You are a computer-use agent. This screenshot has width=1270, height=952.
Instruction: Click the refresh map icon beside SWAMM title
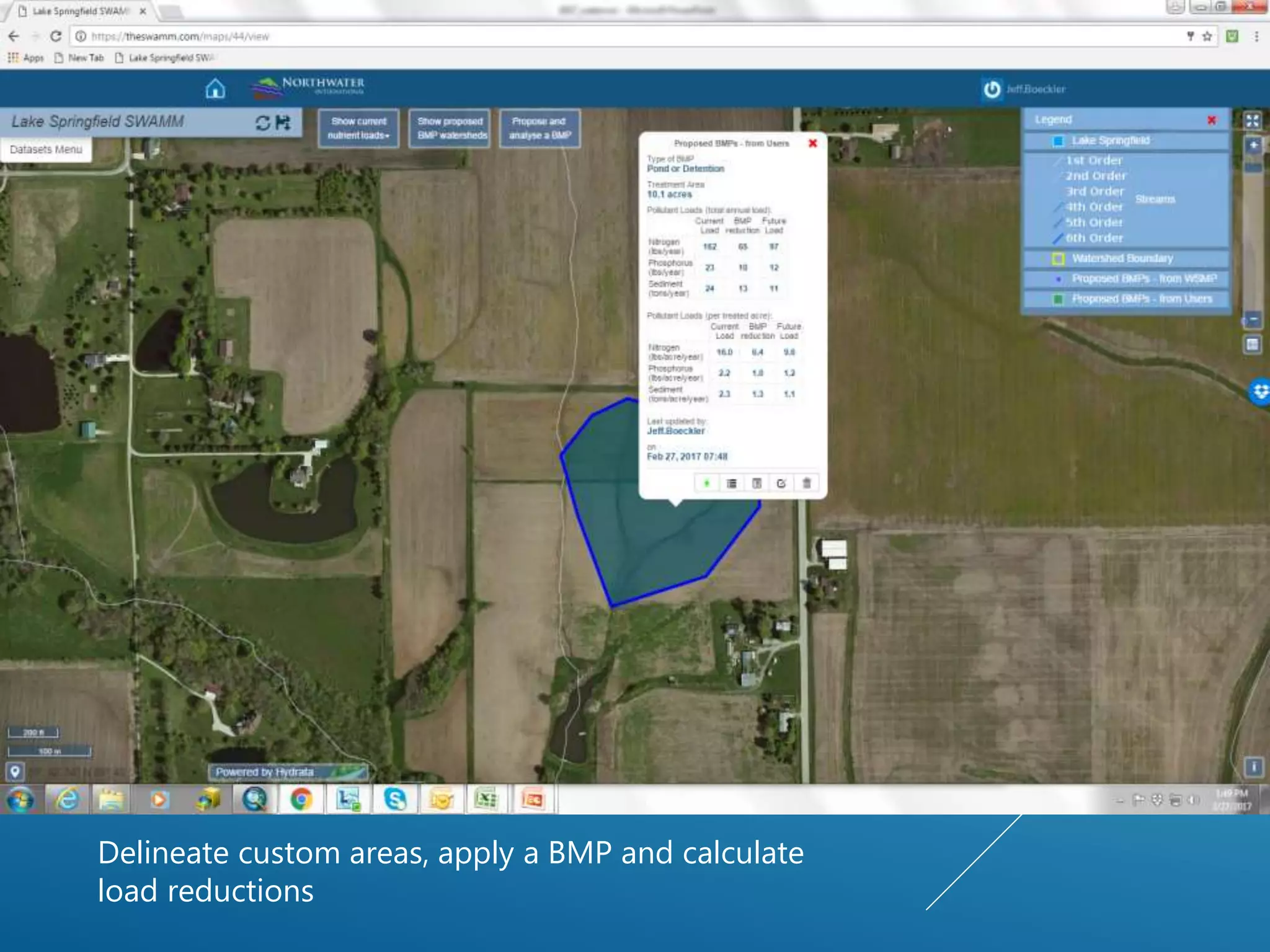pos(263,123)
